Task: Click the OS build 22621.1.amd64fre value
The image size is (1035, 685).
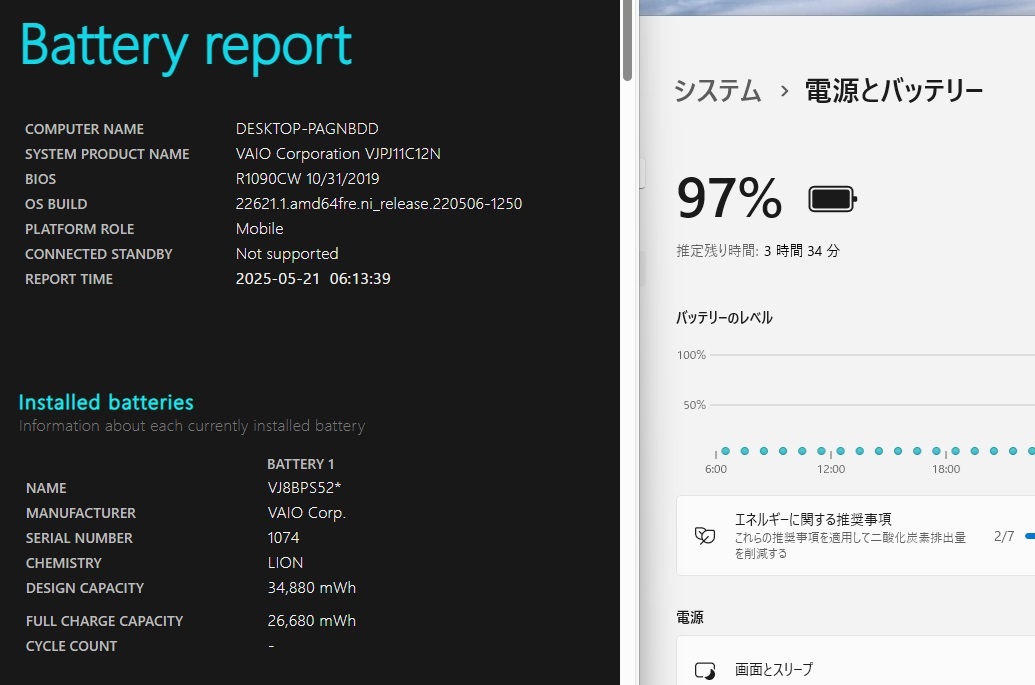Action: 379,204
